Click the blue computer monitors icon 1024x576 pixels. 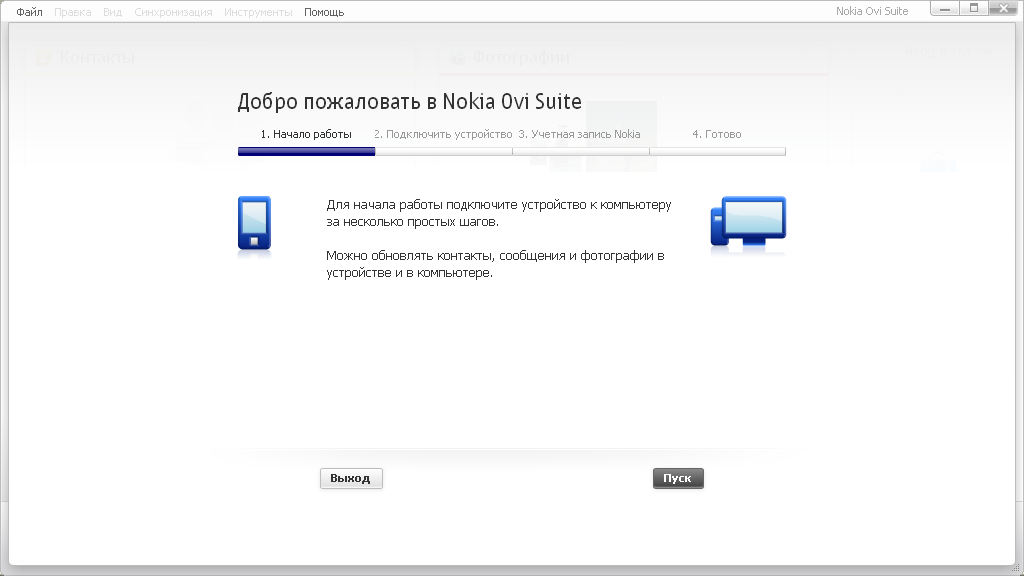pyautogui.click(x=748, y=221)
